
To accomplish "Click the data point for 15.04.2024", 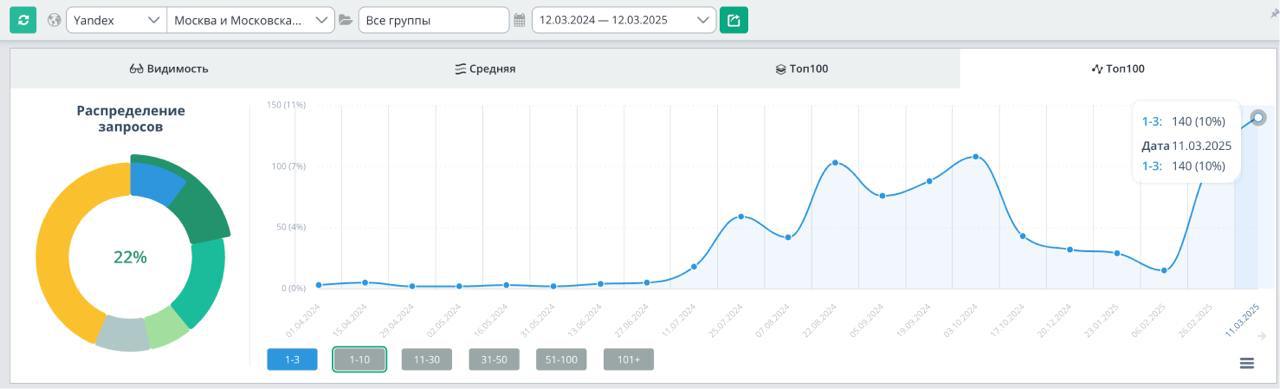I will click(x=365, y=282).
